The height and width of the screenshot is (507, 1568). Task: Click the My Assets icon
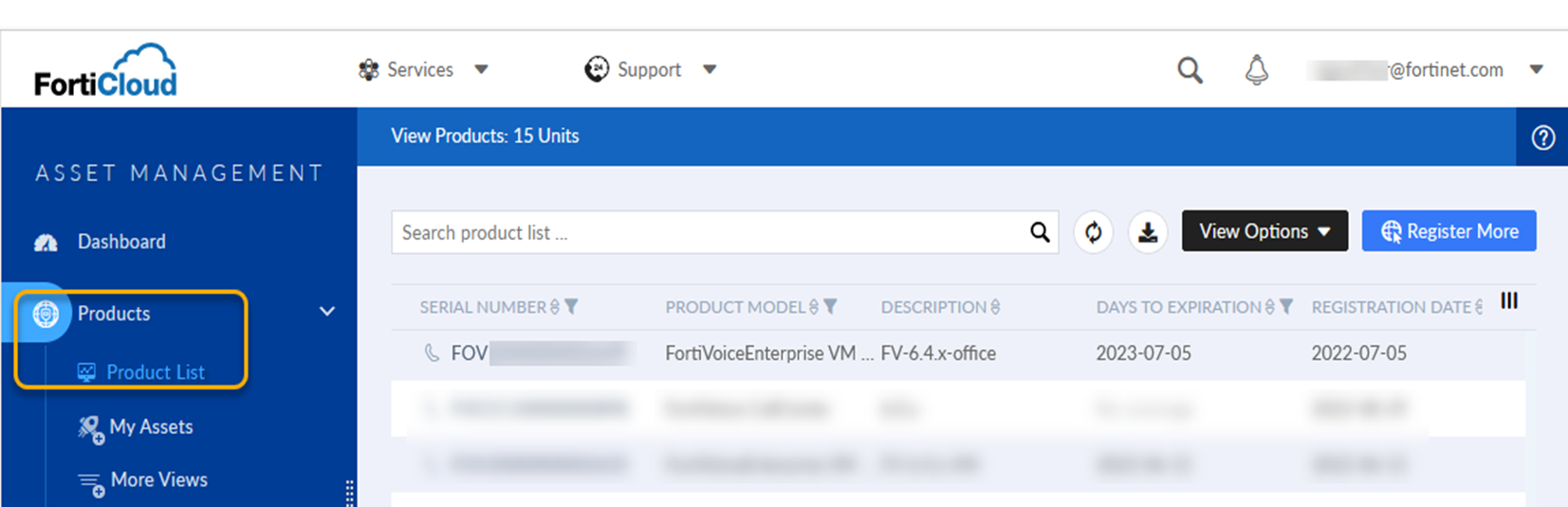coord(90,429)
